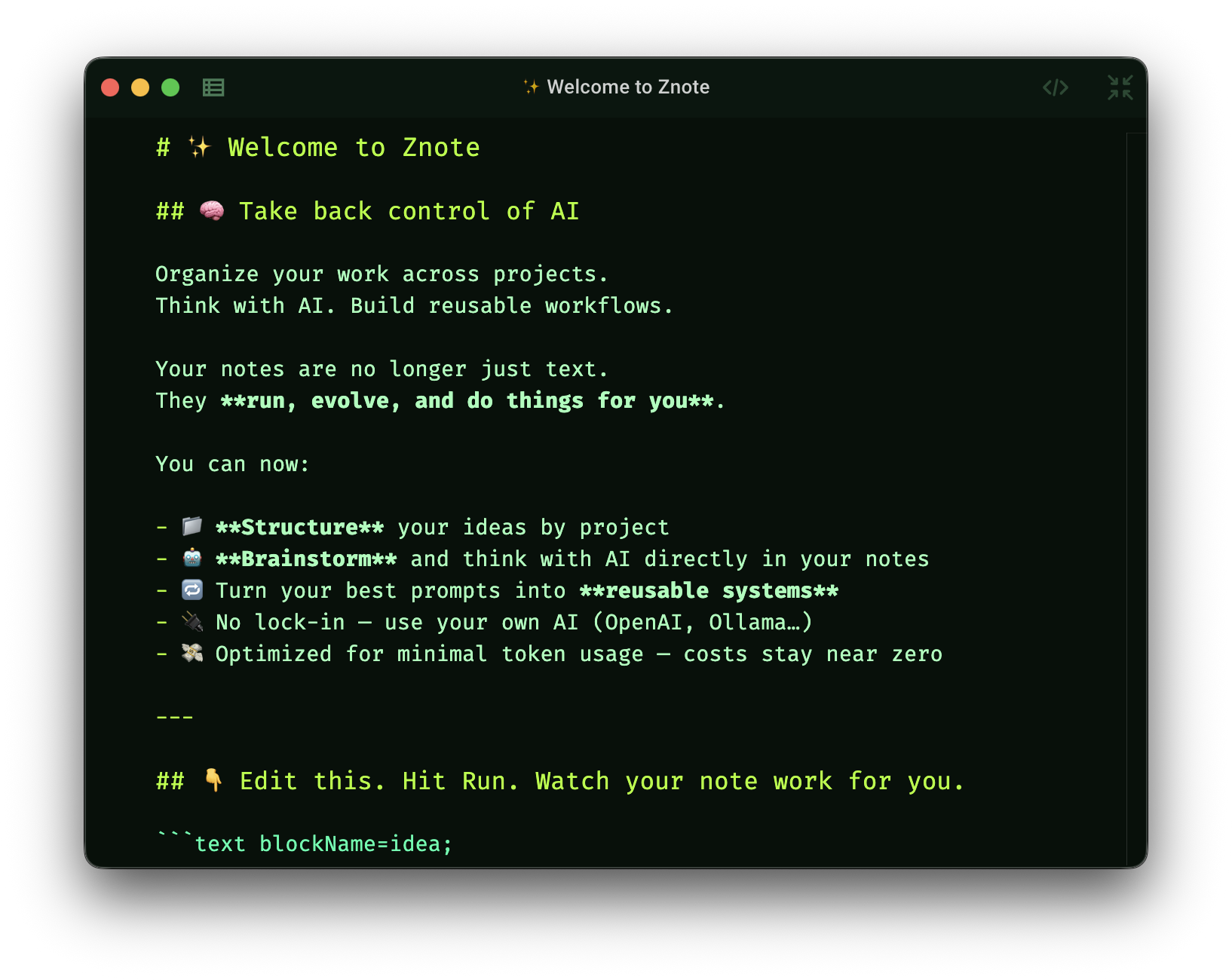
Task: Click the 'Edit this. Hit Run.' heading text
Action: coord(379,781)
